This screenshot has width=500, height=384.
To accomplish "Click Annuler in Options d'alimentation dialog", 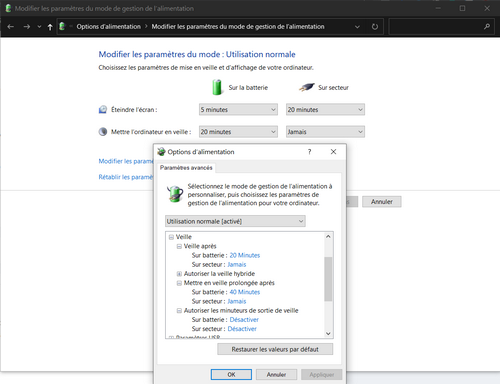I will pyautogui.click(x=276, y=375).
